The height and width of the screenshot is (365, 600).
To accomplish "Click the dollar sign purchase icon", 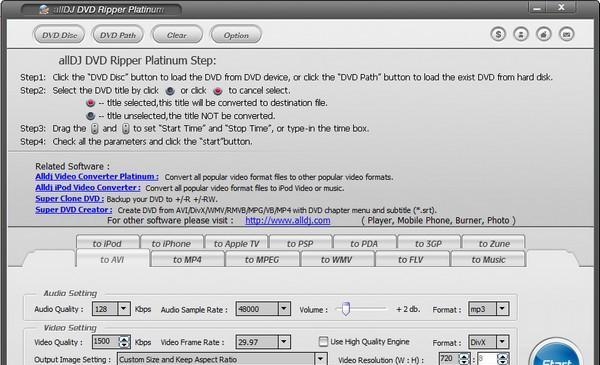I will click(498, 34).
